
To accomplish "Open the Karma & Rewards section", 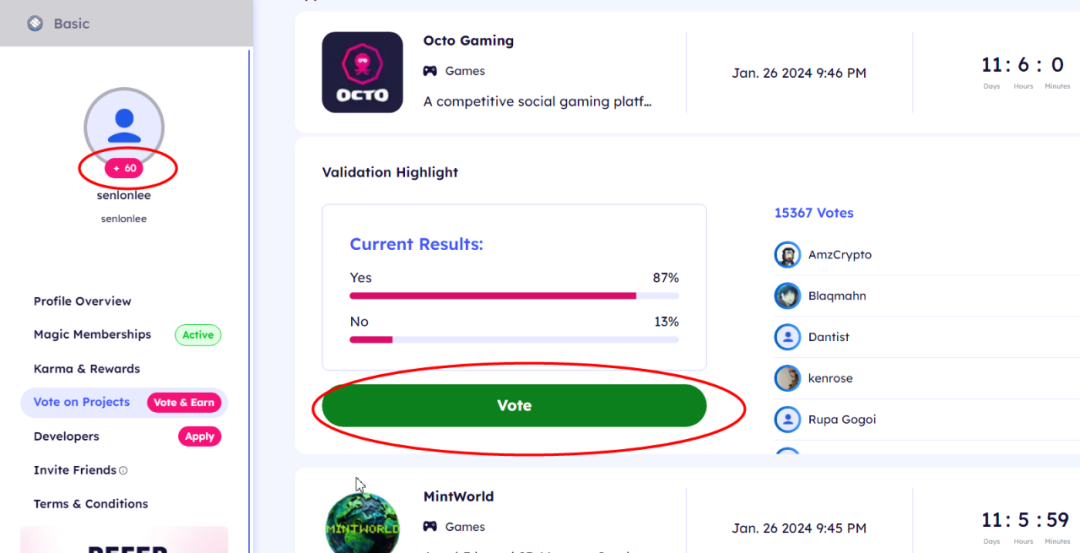I will [87, 369].
